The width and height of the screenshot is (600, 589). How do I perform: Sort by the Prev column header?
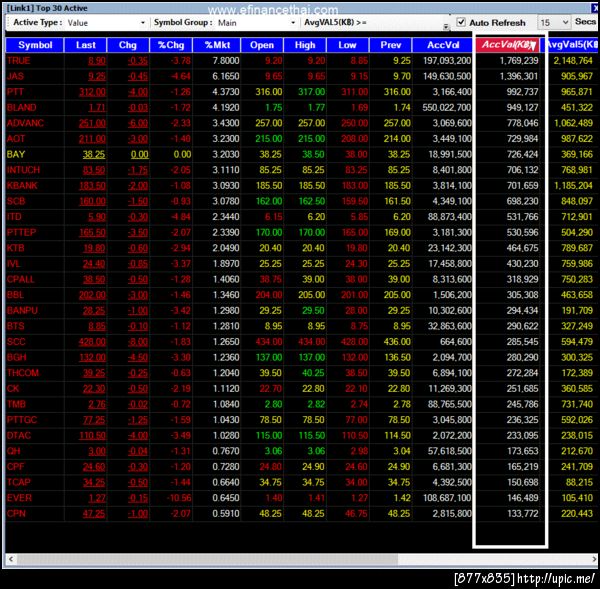point(391,45)
